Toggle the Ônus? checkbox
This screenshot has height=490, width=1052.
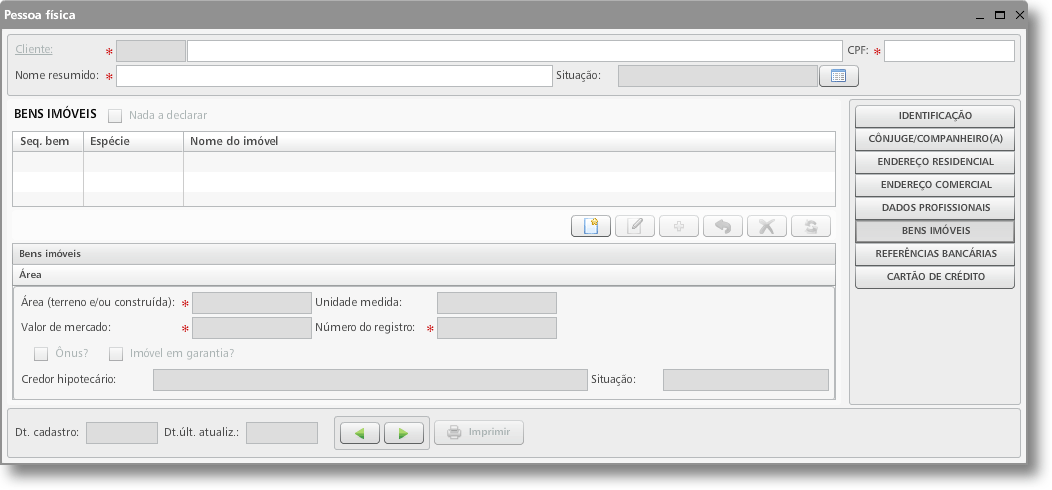coord(41,354)
